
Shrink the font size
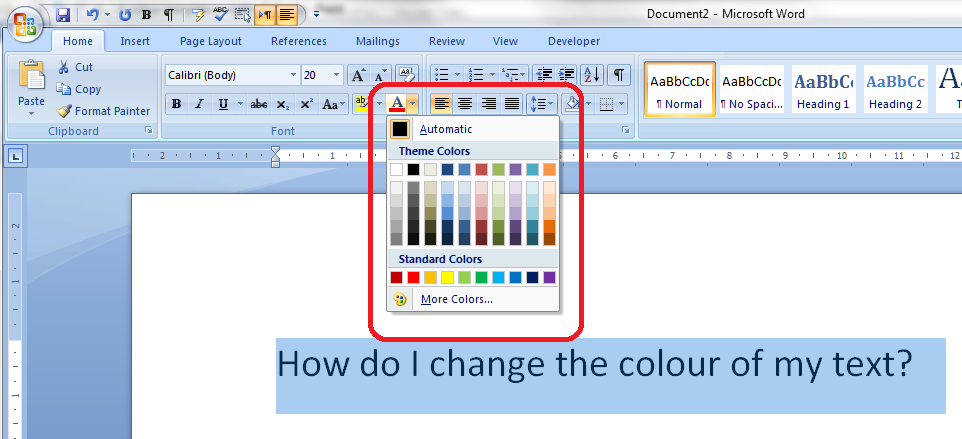point(380,75)
